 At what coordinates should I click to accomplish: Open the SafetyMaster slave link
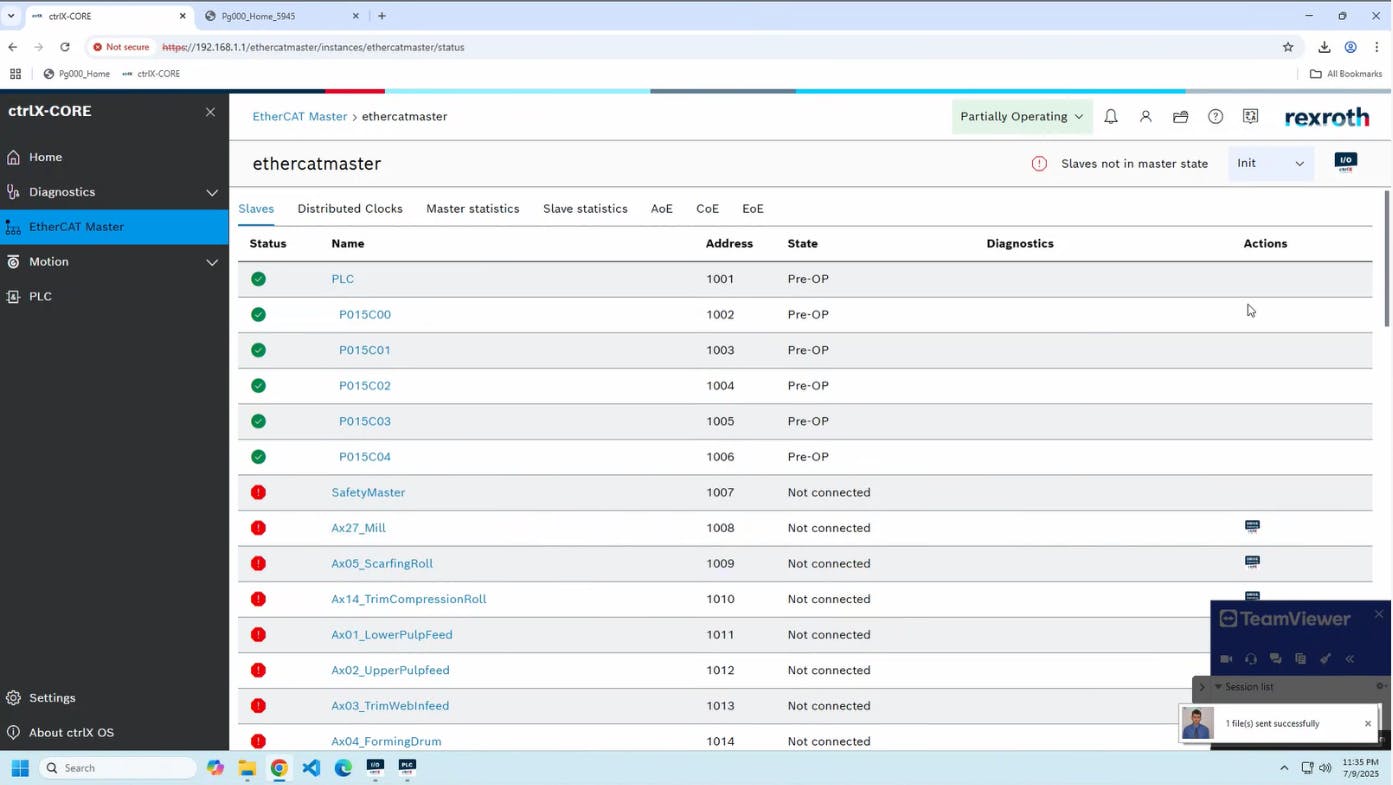tap(368, 492)
